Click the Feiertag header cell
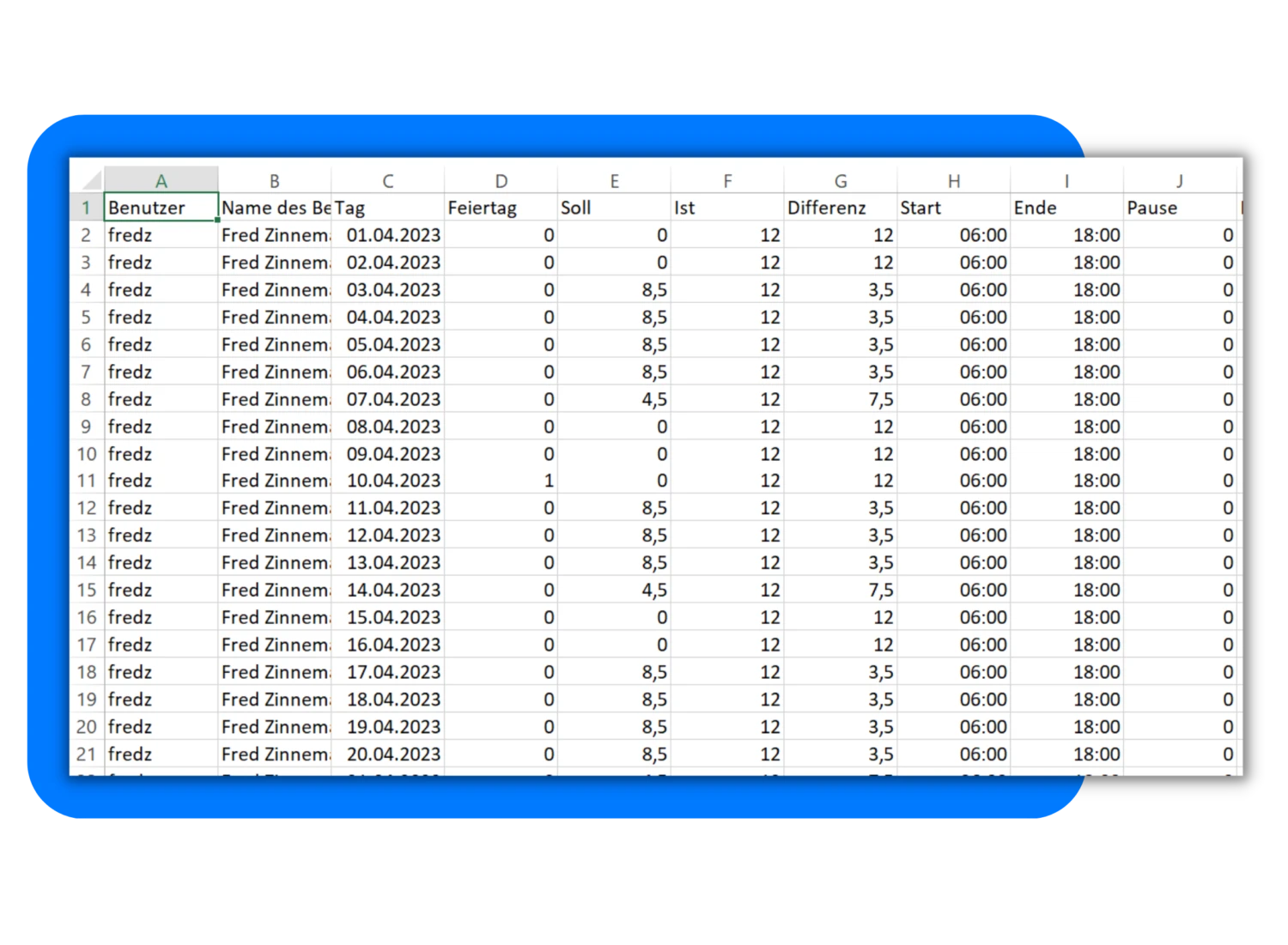The width and height of the screenshot is (1288, 945). coord(501,208)
